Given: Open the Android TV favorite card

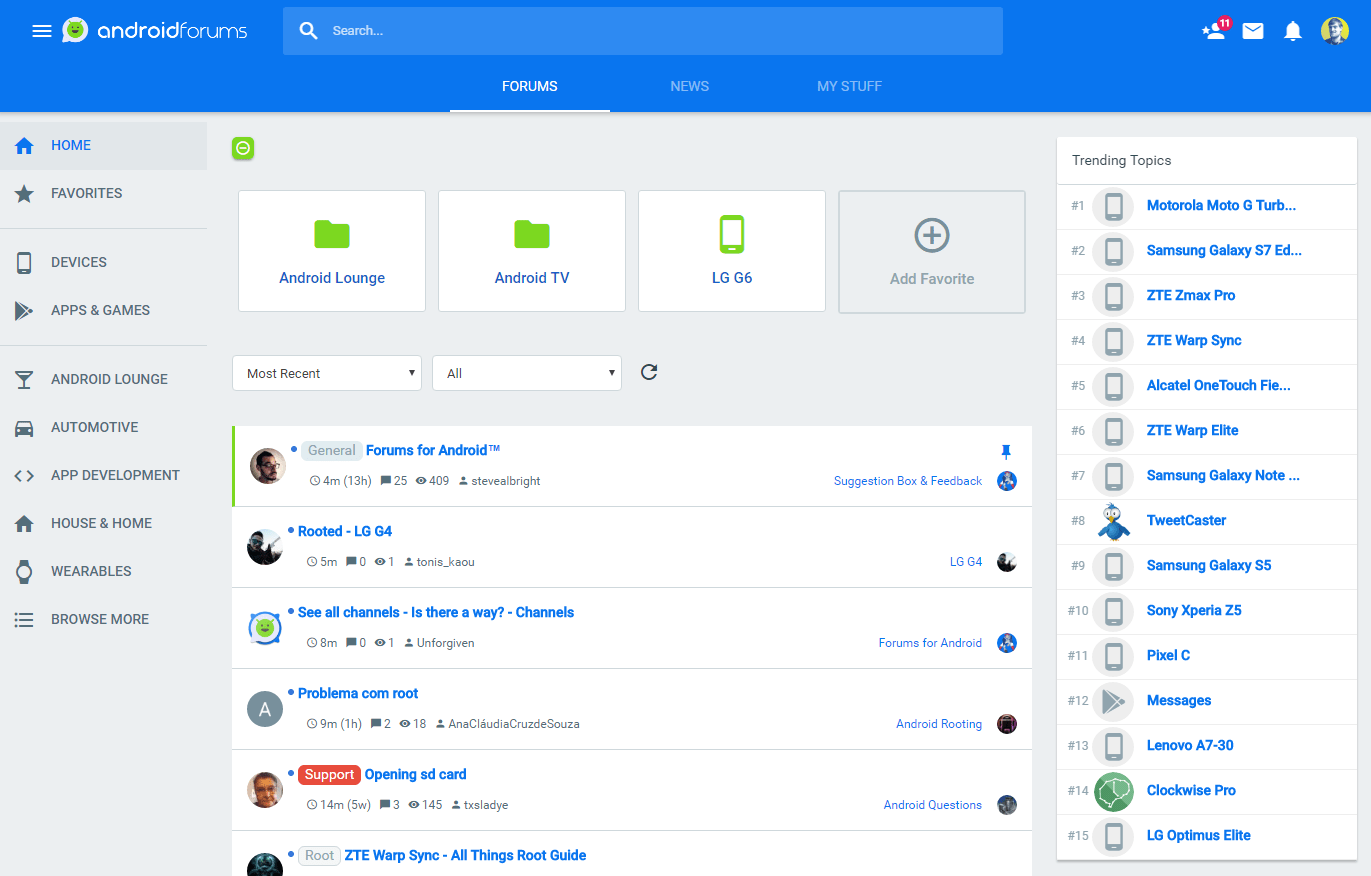Looking at the screenshot, I should [532, 251].
